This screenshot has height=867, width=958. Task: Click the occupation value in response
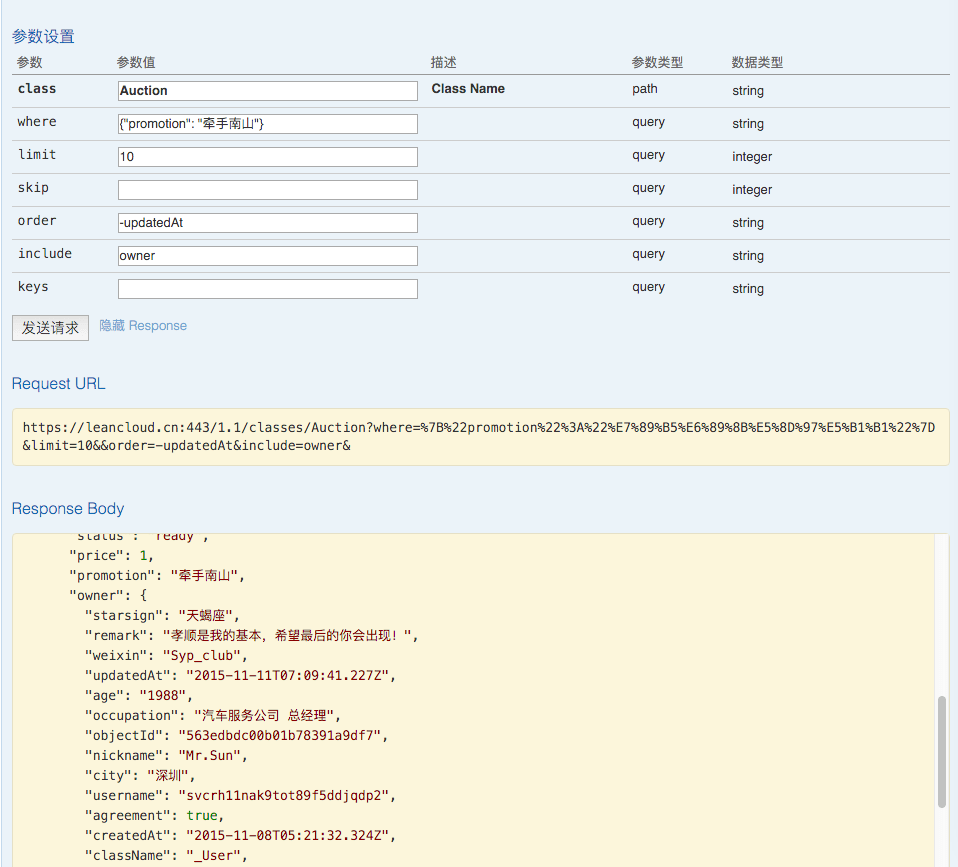click(x=264, y=715)
